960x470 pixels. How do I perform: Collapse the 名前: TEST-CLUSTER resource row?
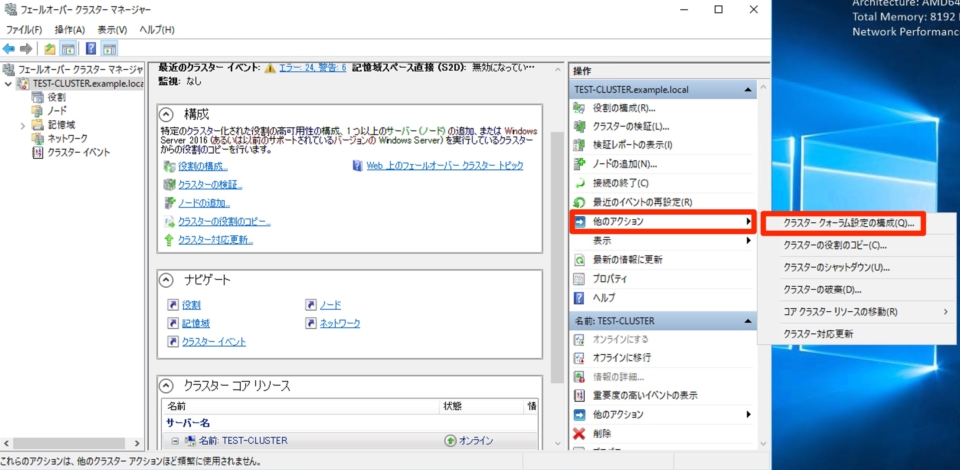pos(175,441)
